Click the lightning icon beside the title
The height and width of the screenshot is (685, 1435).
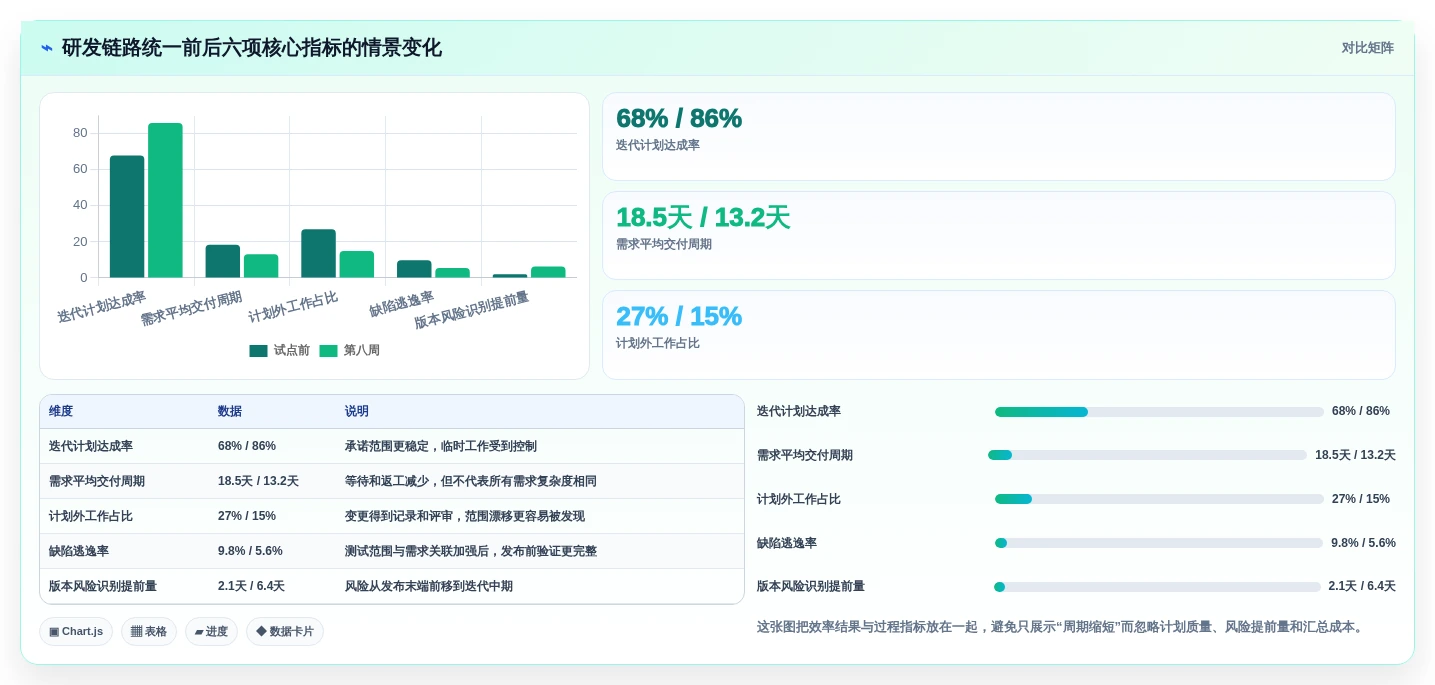point(47,48)
